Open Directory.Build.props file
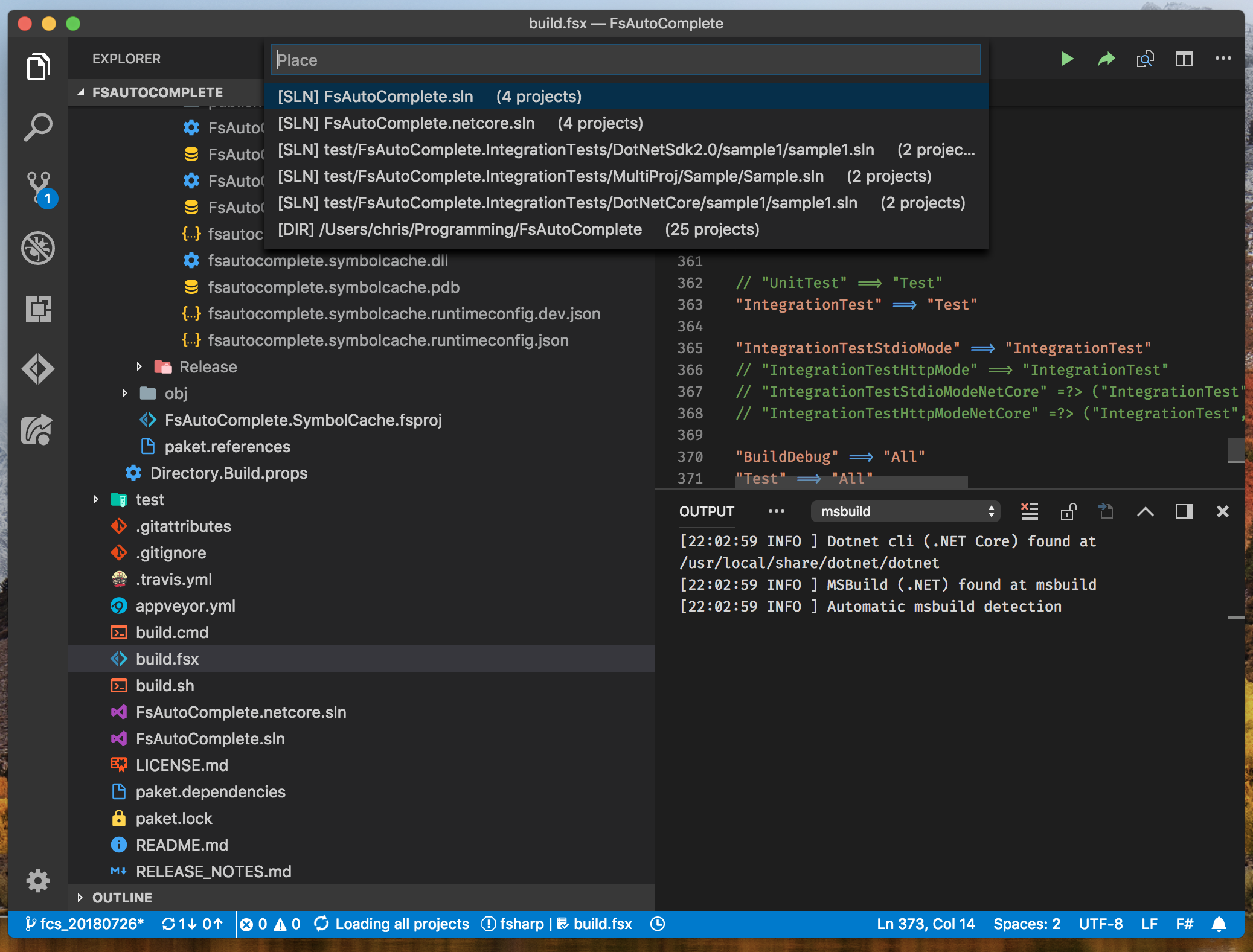This screenshot has height=952, width=1253. pos(362,473)
